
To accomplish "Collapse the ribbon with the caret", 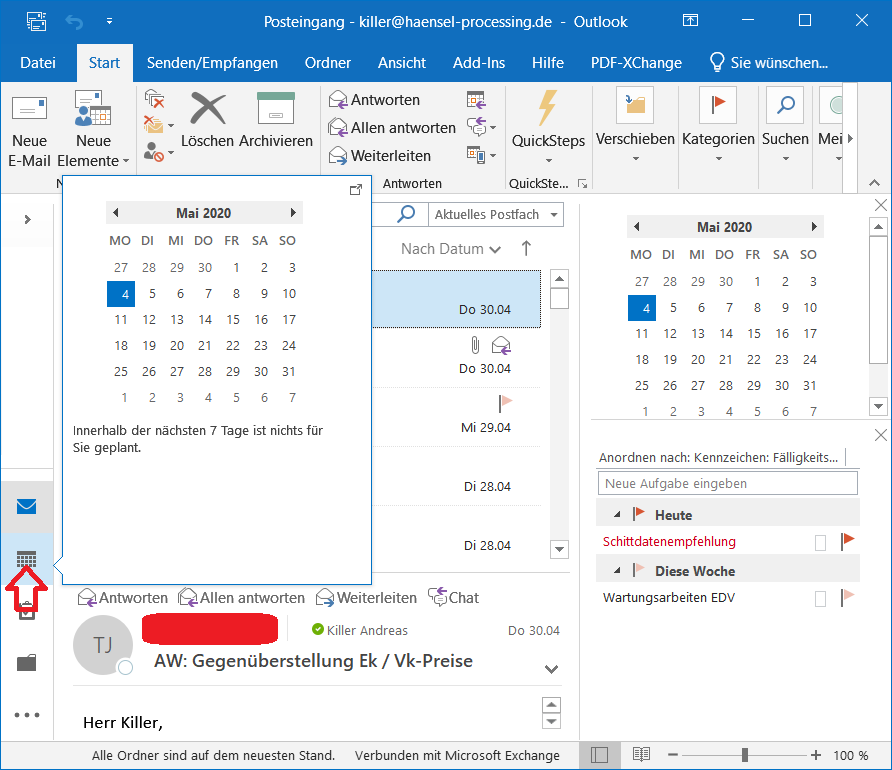I will (874, 183).
